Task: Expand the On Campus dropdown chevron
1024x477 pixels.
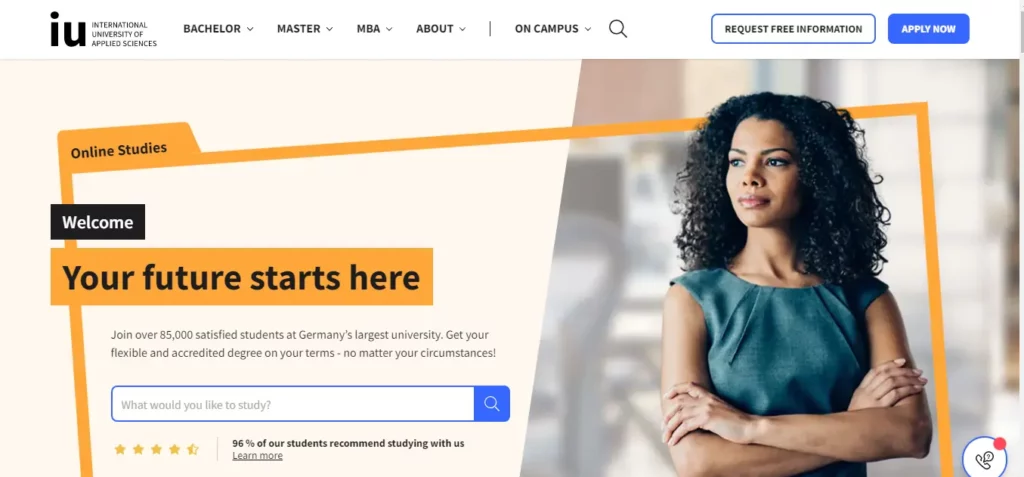Action: (x=588, y=29)
